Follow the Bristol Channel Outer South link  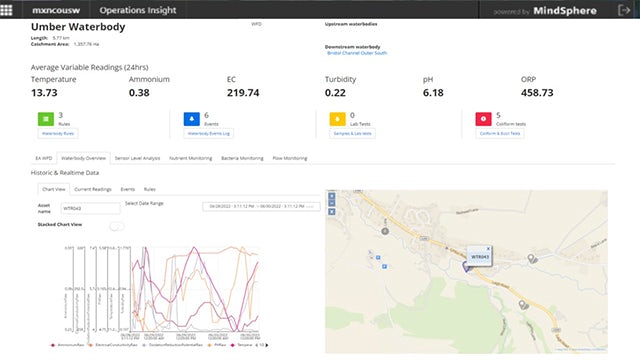coord(357,53)
